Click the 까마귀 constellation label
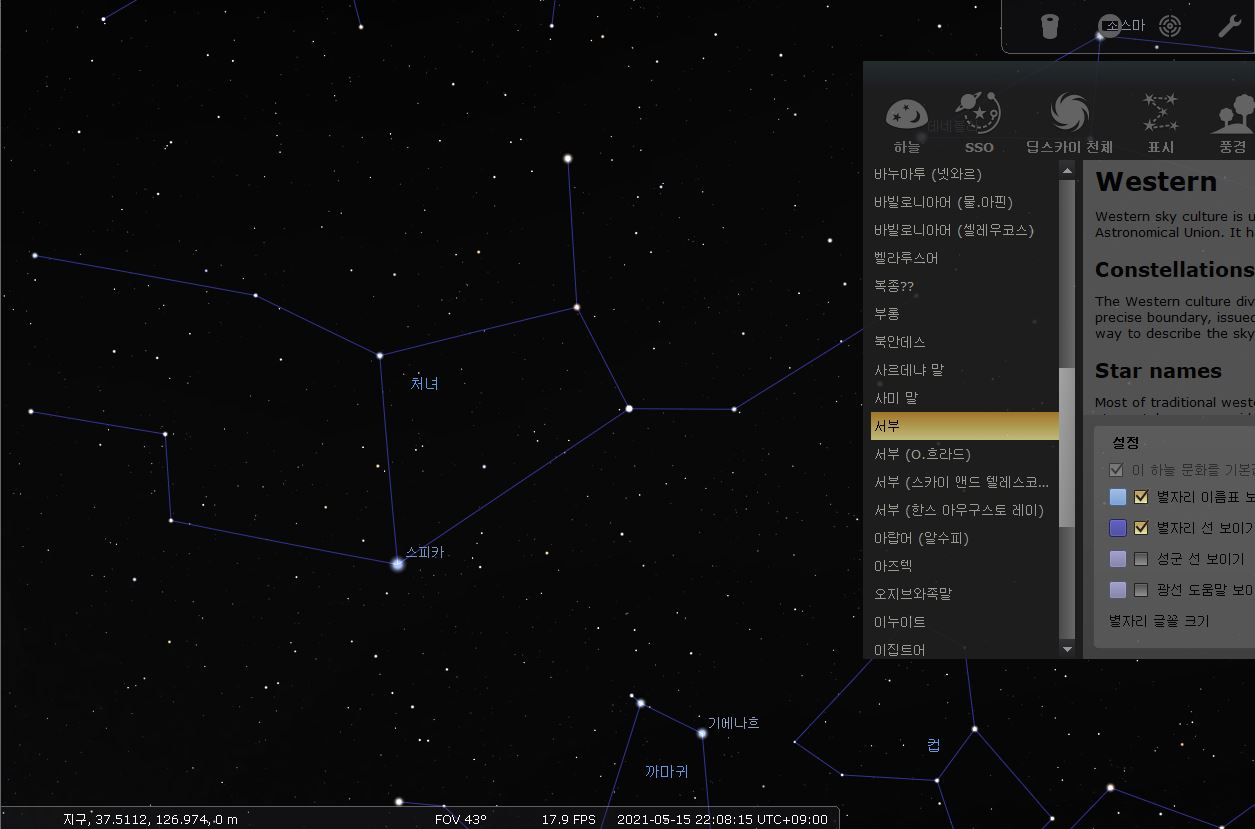The width and height of the screenshot is (1255, 829). tap(667, 771)
